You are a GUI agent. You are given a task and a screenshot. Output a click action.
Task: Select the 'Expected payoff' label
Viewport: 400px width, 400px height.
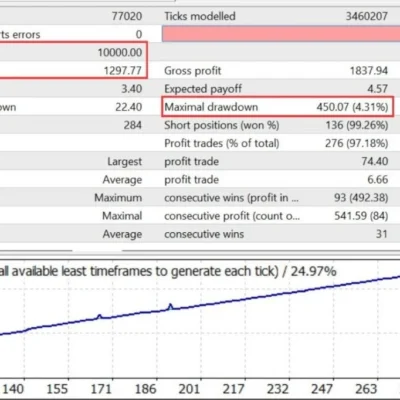point(203,89)
